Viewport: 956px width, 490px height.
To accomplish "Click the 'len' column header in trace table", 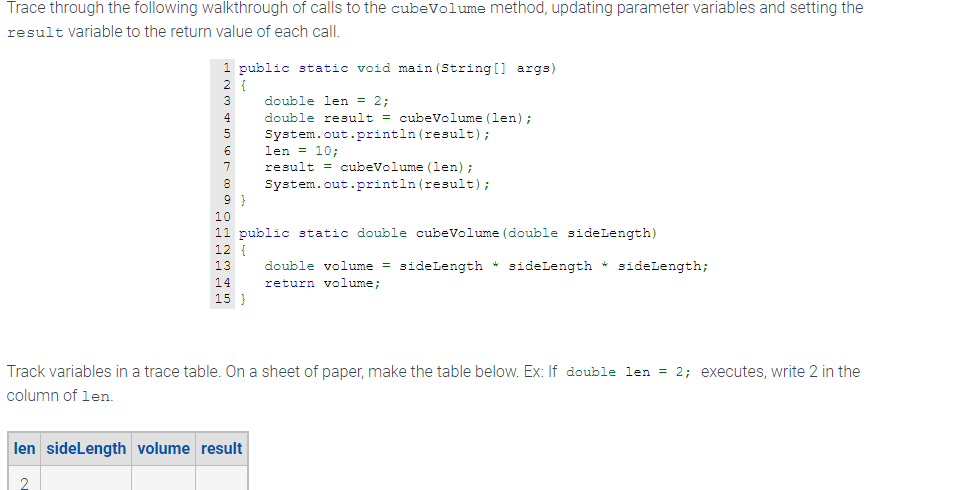I will (x=24, y=449).
